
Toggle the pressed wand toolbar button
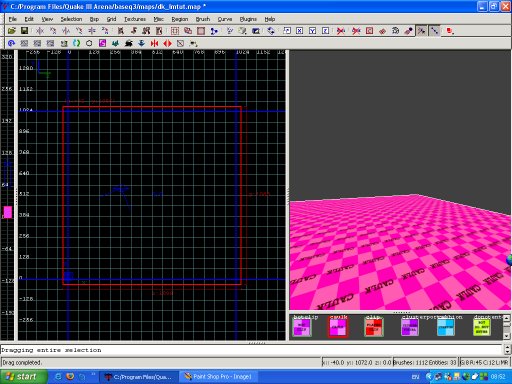pyautogui.click(x=422, y=31)
